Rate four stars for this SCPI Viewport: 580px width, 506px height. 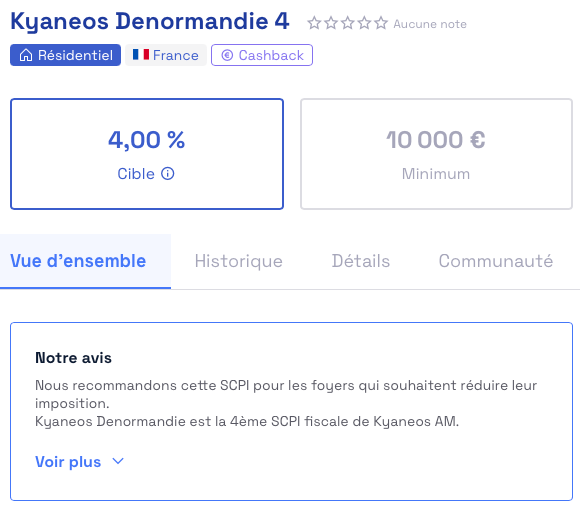coord(364,23)
